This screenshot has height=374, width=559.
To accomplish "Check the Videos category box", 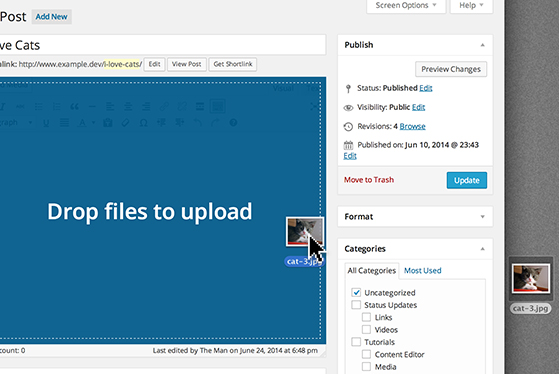I will pyautogui.click(x=366, y=329).
